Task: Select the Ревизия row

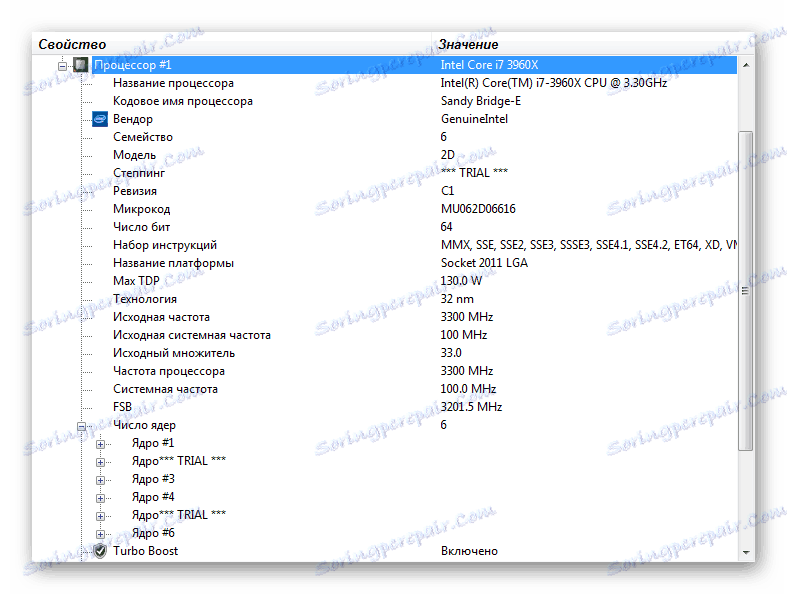Action: pyautogui.click(x=414, y=191)
